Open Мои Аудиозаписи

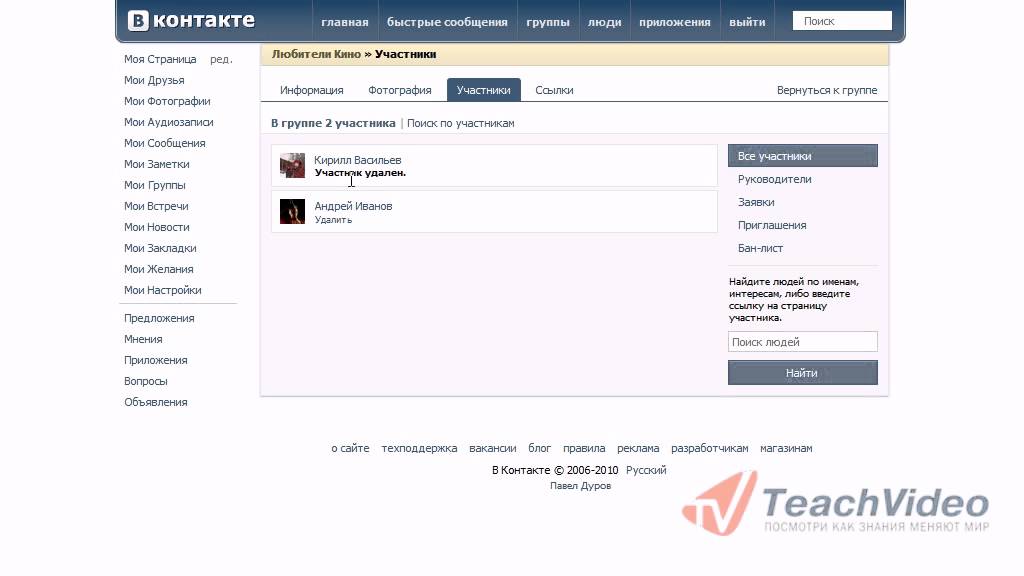pos(168,122)
